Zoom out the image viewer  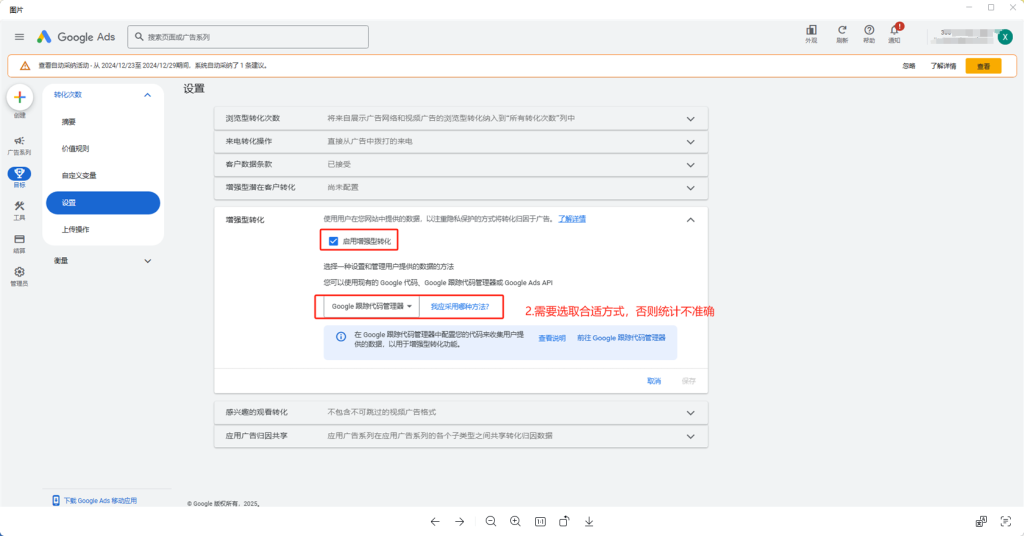click(491, 522)
